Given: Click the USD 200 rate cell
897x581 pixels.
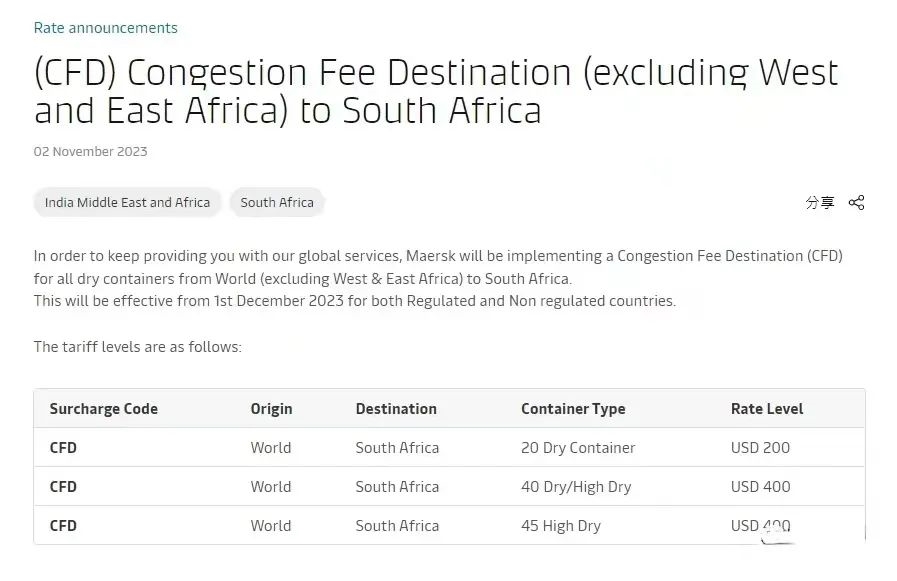Looking at the screenshot, I should click(x=760, y=448).
